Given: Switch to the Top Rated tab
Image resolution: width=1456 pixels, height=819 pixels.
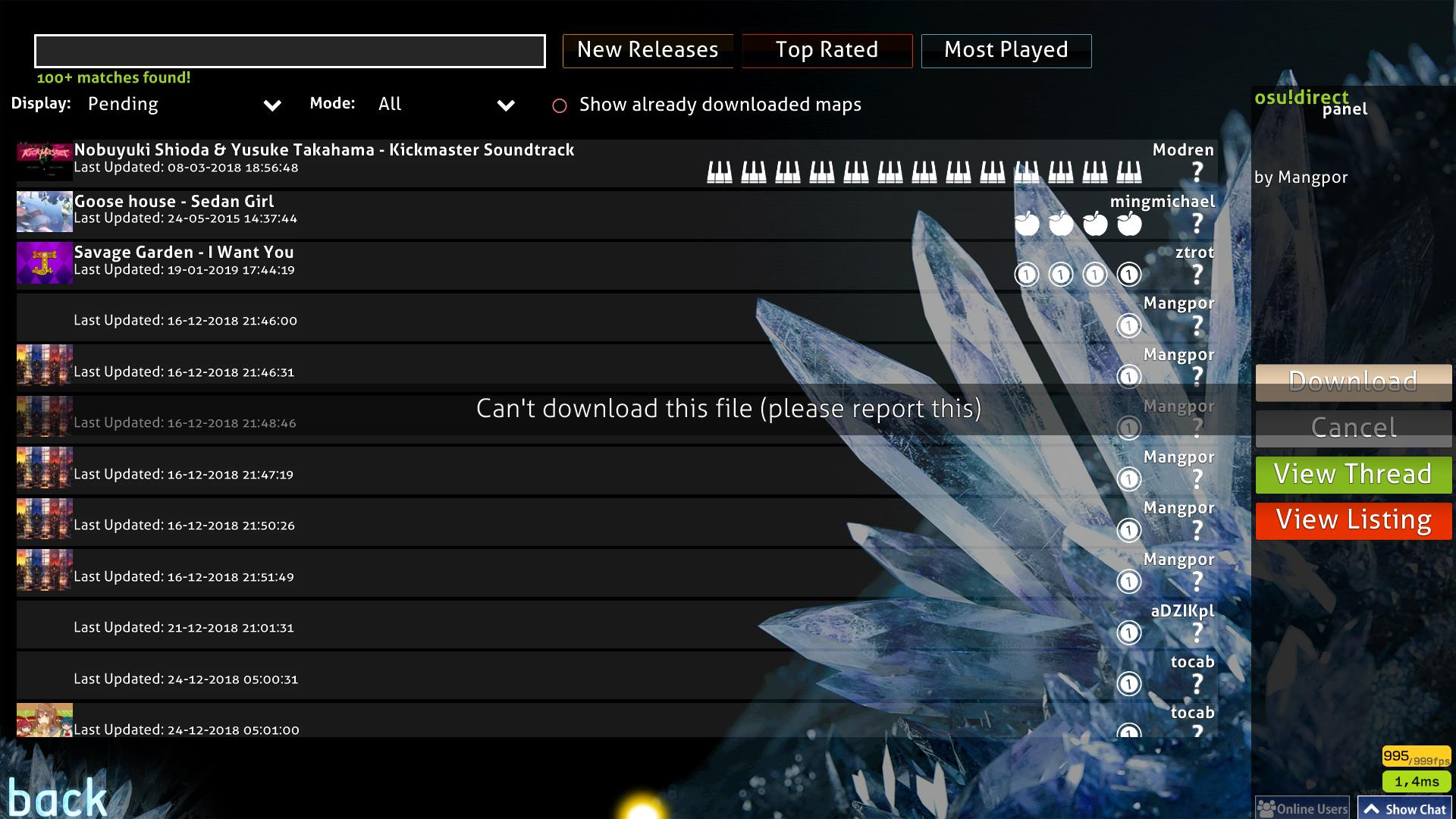Looking at the screenshot, I should [827, 50].
